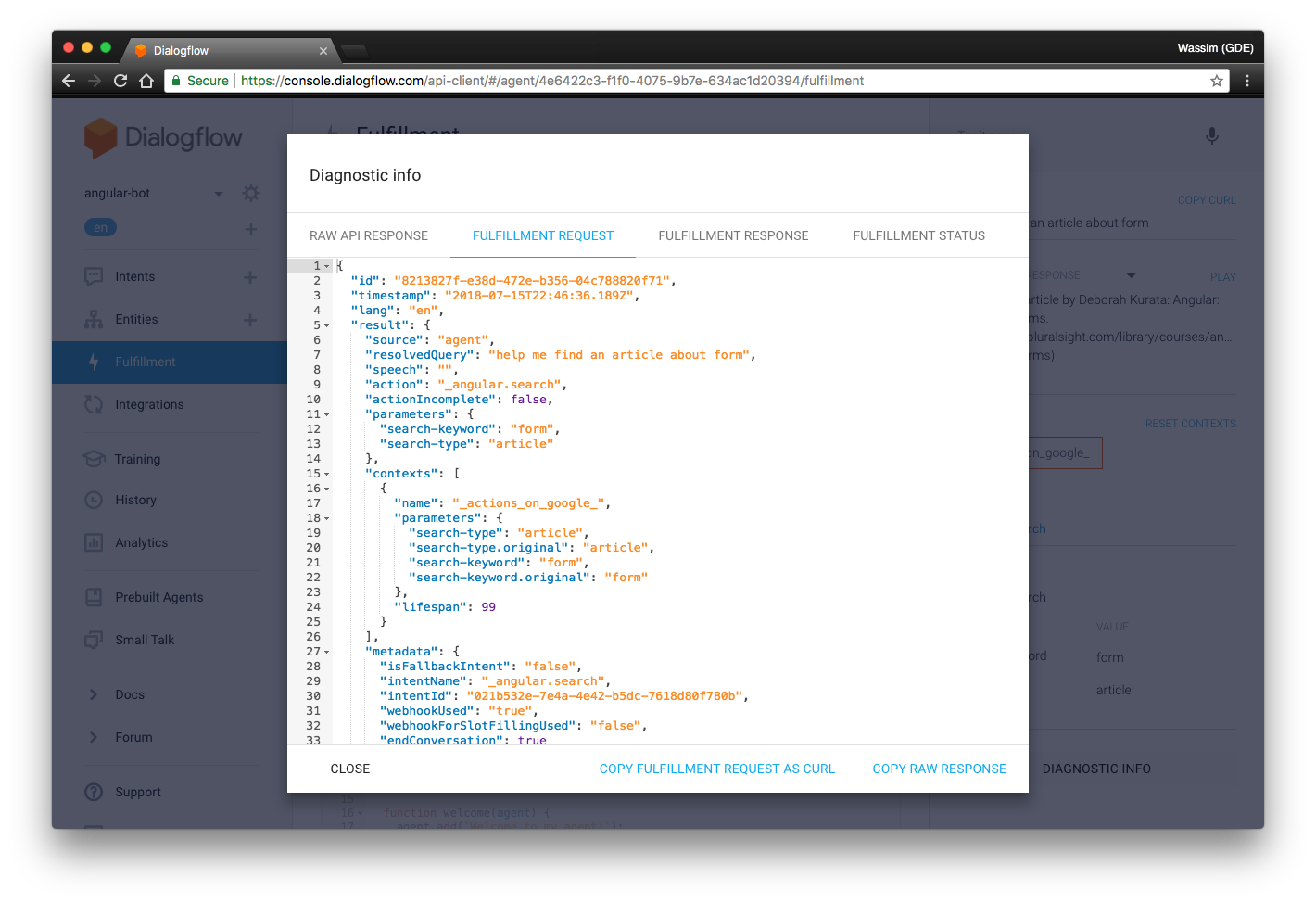This screenshot has height=903, width=1316.
Task: Open response type dropdown arrow
Action: coord(1131,275)
